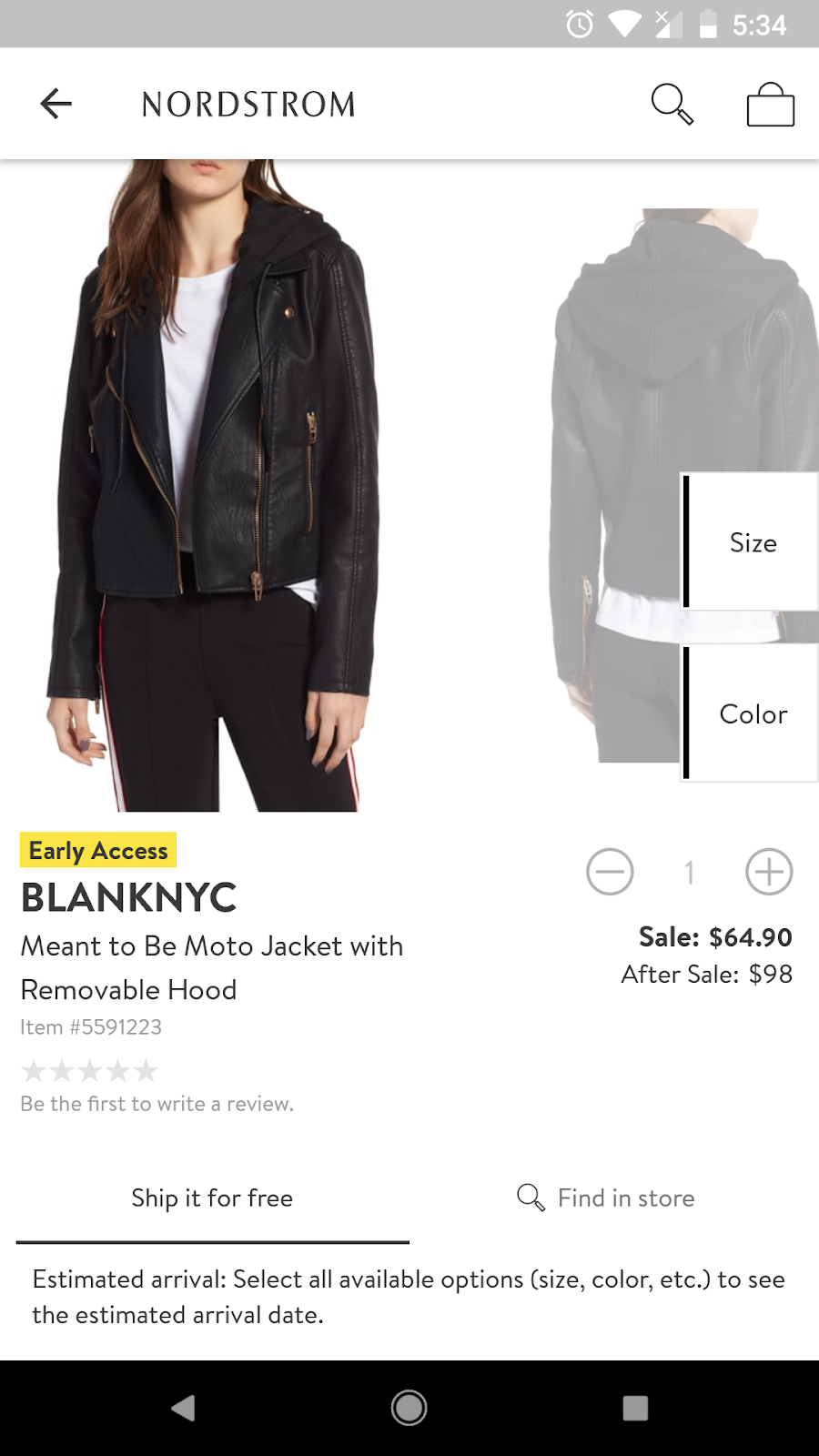
Task: Open the BLANKNYC brand page
Action: (127, 897)
